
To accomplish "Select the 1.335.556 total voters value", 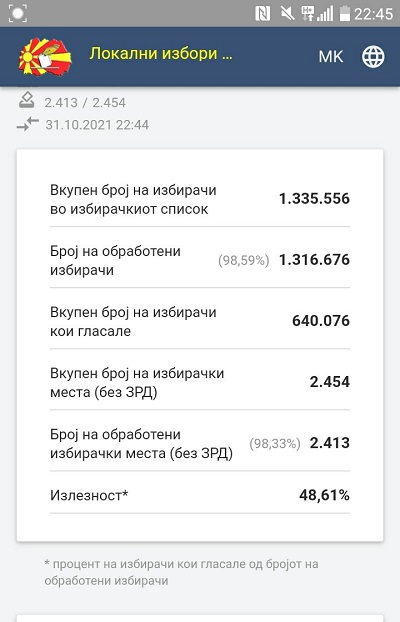I will pos(314,199).
